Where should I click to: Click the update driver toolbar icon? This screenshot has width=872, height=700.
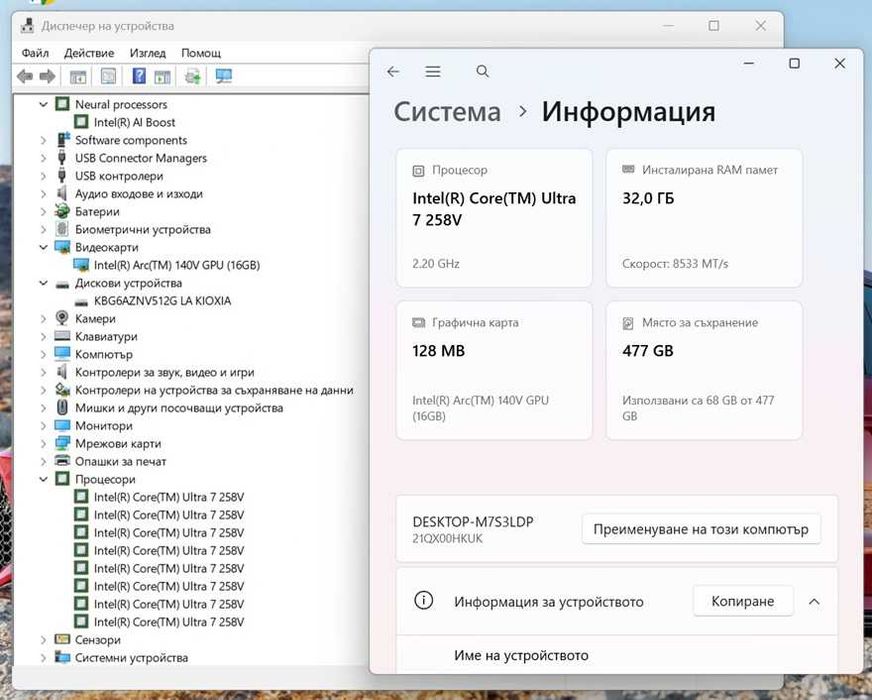click(192, 76)
